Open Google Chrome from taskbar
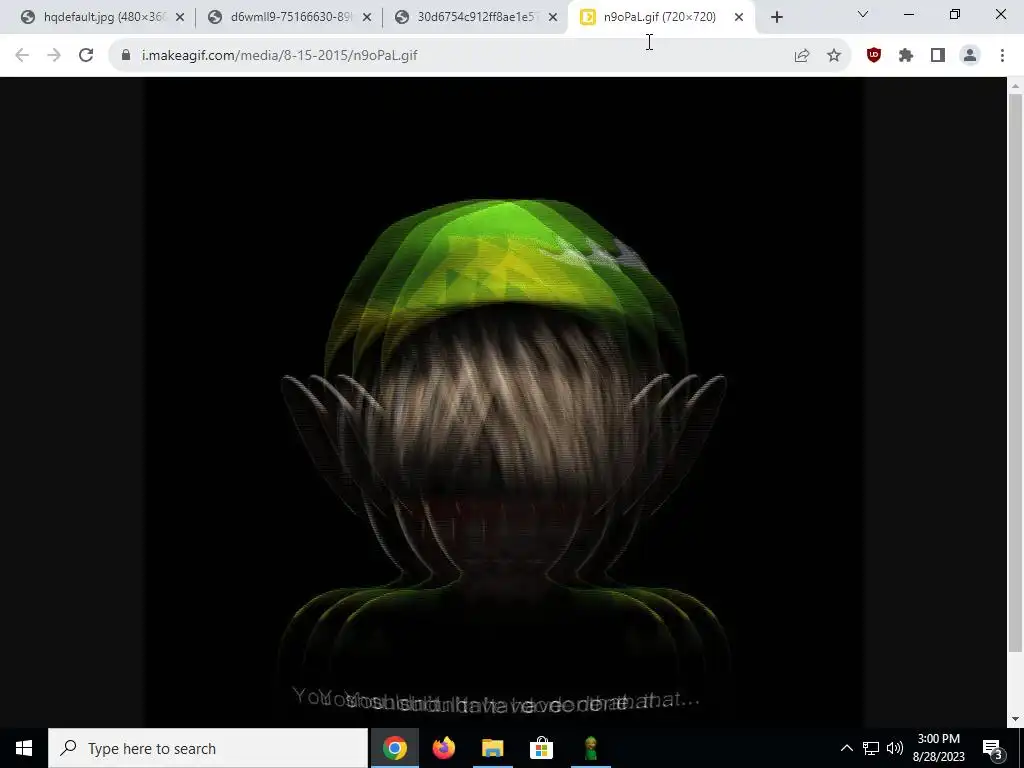Viewport: 1024px width, 768px height. [x=394, y=748]
